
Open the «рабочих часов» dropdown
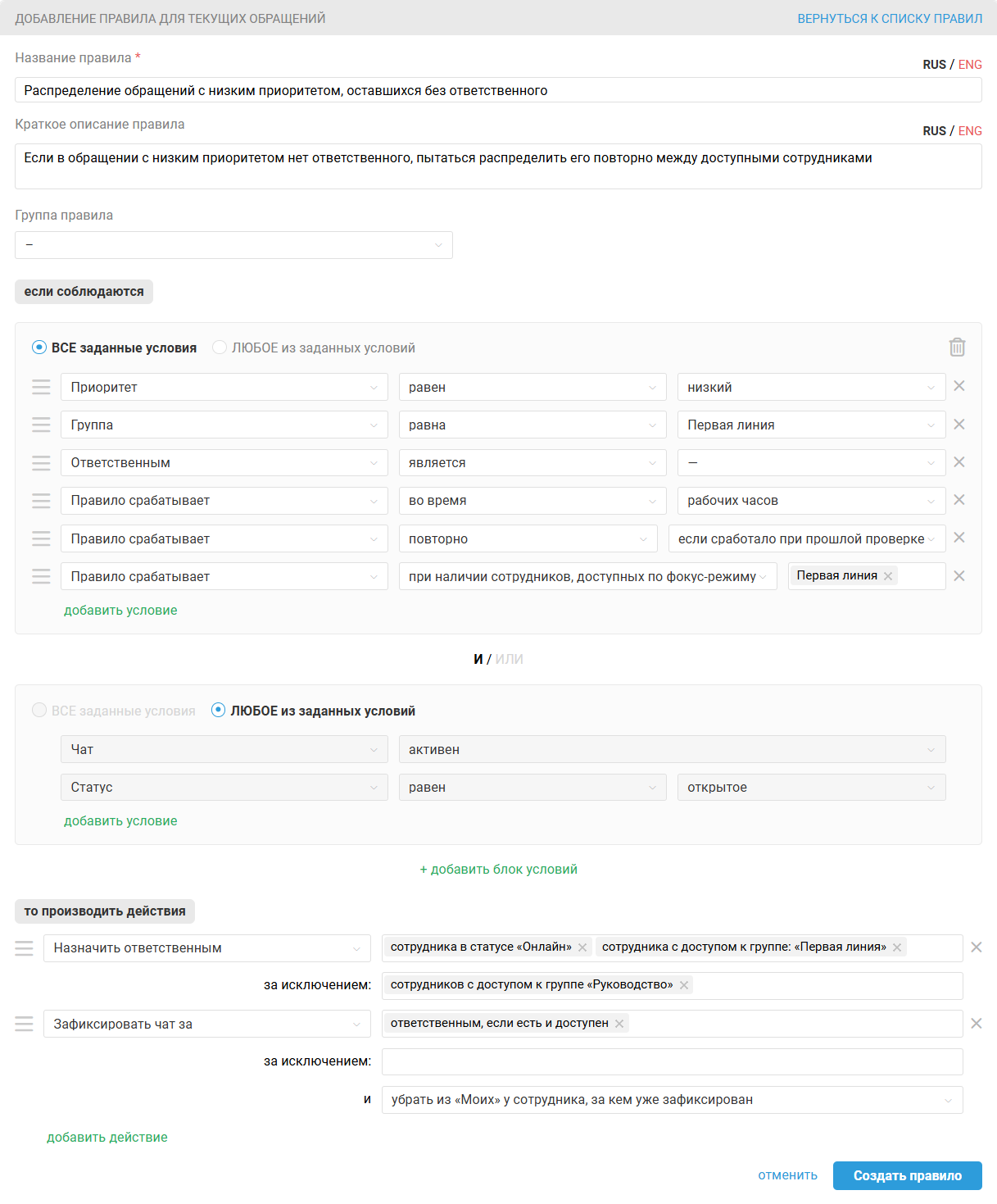point(811,501)
